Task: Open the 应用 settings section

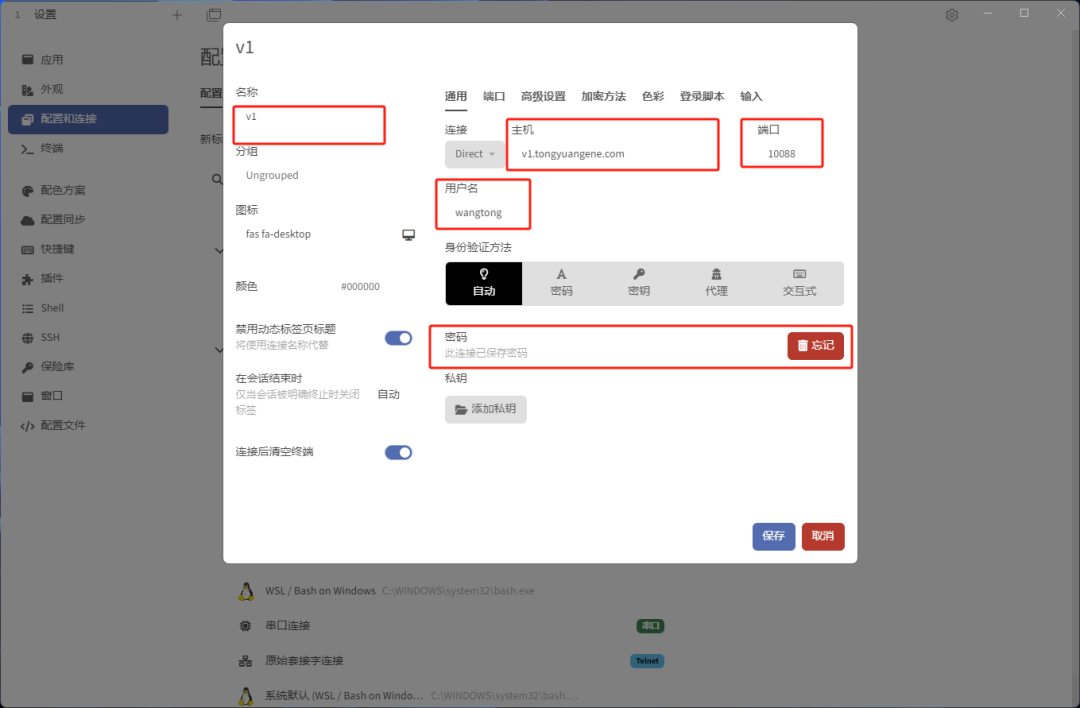Action: click(x=88, y=60)
